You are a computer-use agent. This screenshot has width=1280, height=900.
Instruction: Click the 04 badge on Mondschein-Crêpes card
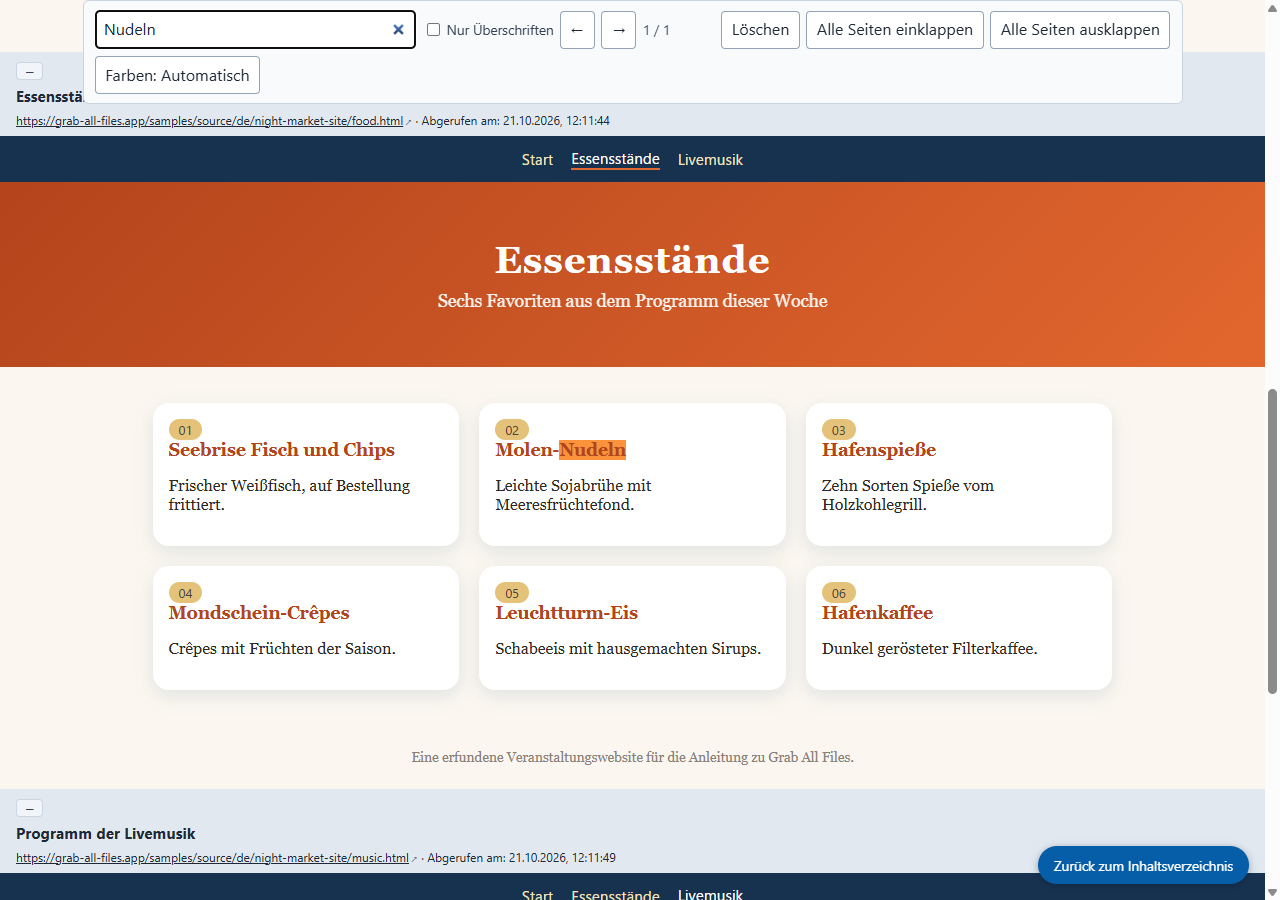[185, 593]
